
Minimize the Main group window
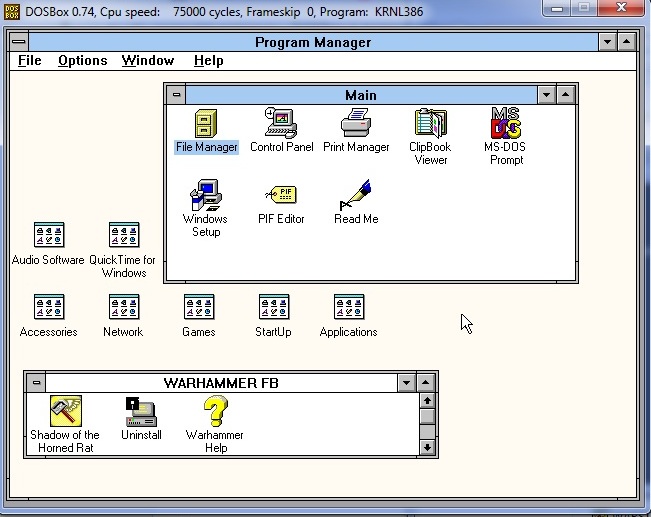(x=546, y=95)
